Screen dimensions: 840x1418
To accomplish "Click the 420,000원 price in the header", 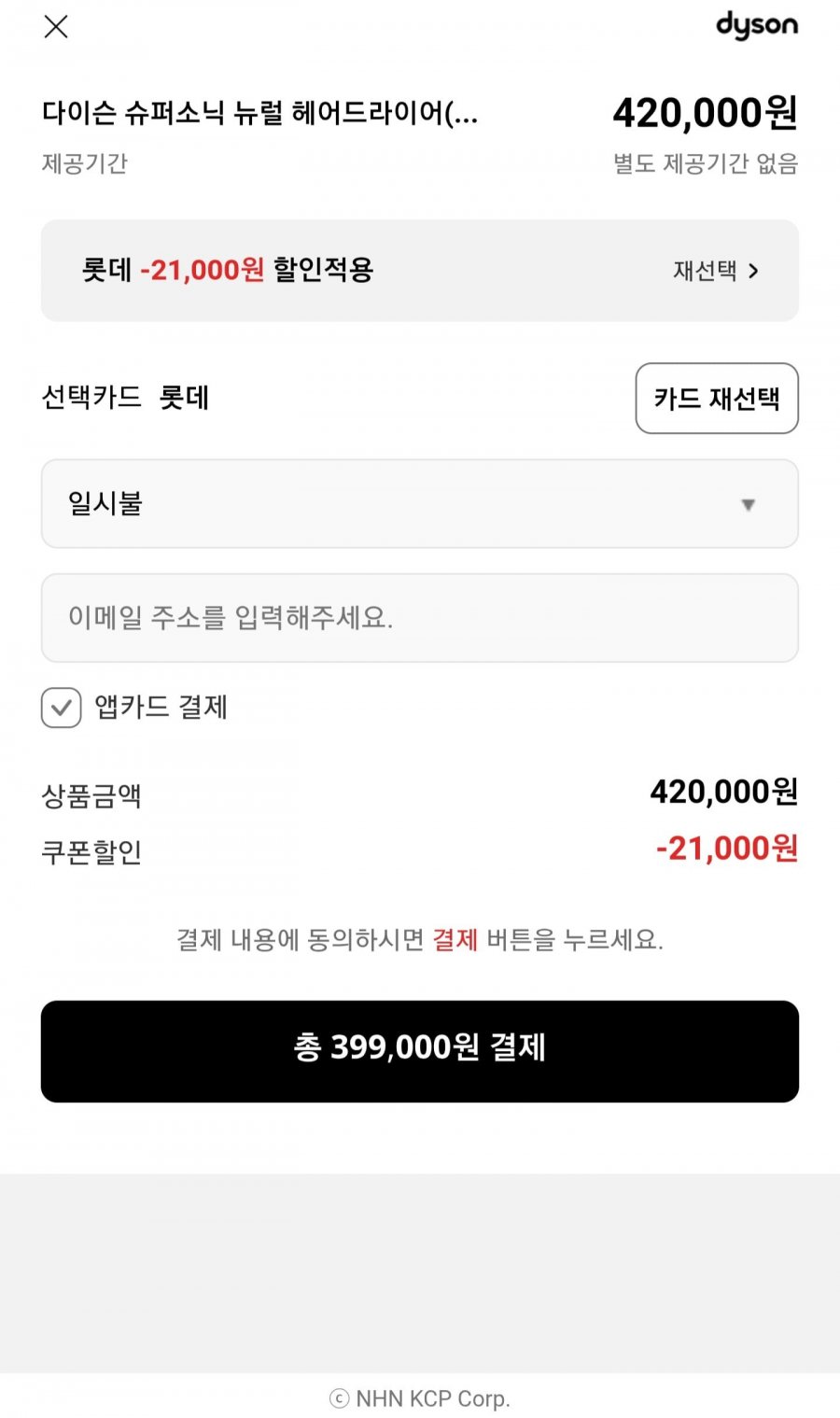I will 705,113.
